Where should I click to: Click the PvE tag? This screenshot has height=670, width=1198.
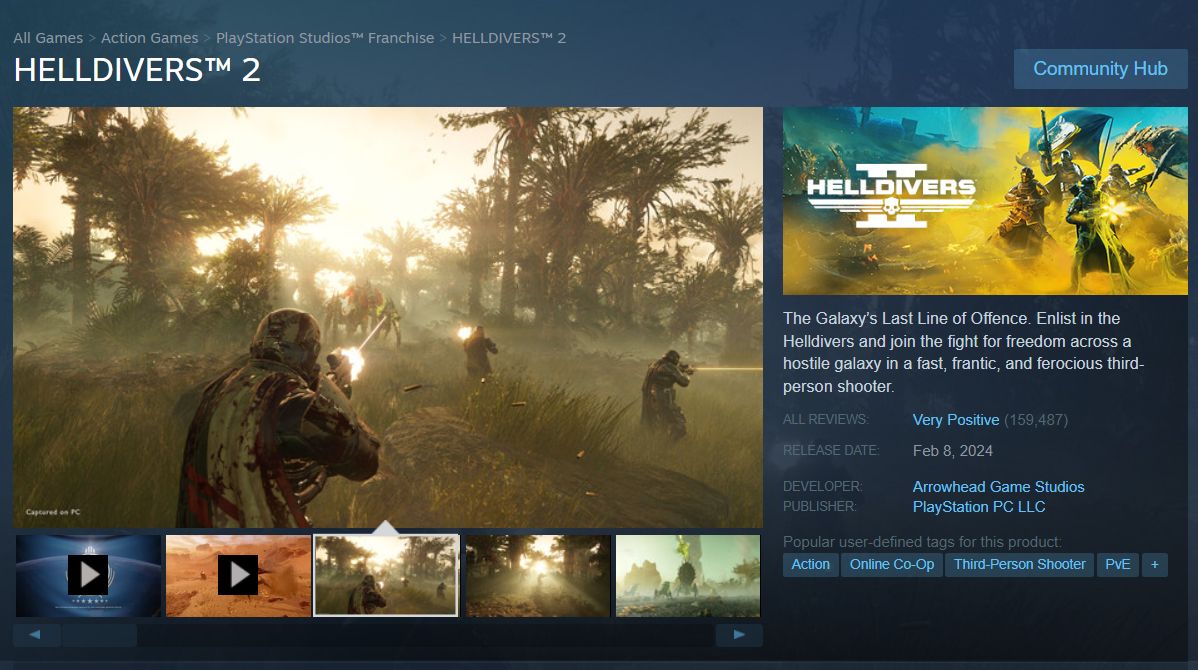click(x=1117, y=564)
